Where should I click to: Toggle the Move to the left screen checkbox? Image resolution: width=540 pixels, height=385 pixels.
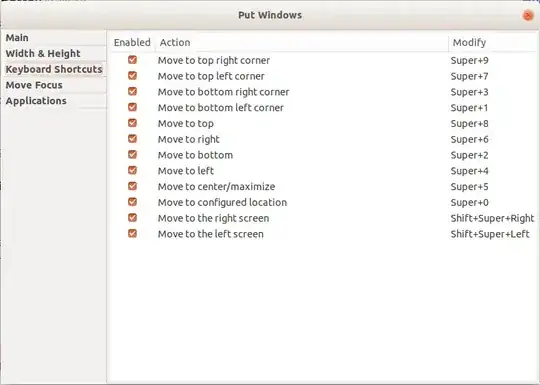[132, 234]
